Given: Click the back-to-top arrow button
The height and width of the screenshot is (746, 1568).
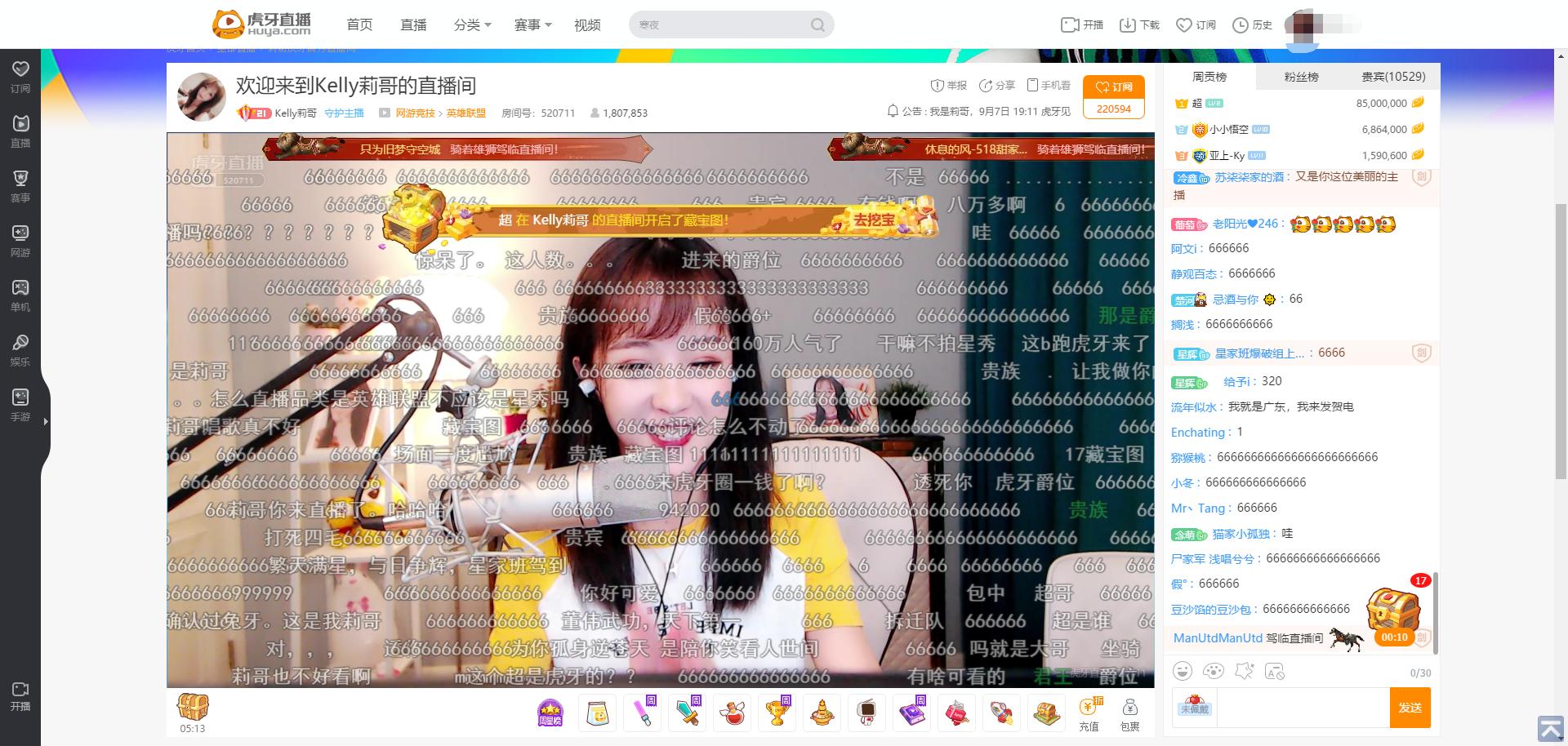Looking at the screenshot, I should click(x=1550, y=728).
